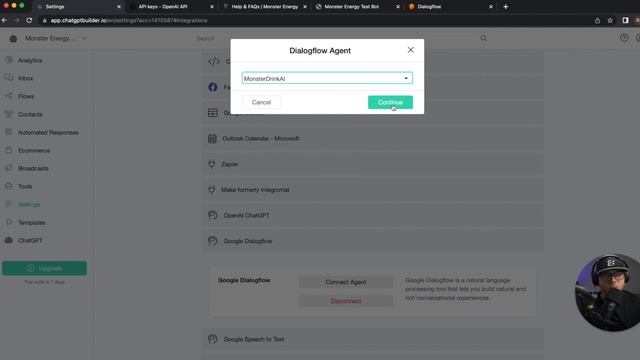Click Cancel in Dialogflow Agent dialog
This screenshot has width=640, height=360.
(x=261, y=102)
